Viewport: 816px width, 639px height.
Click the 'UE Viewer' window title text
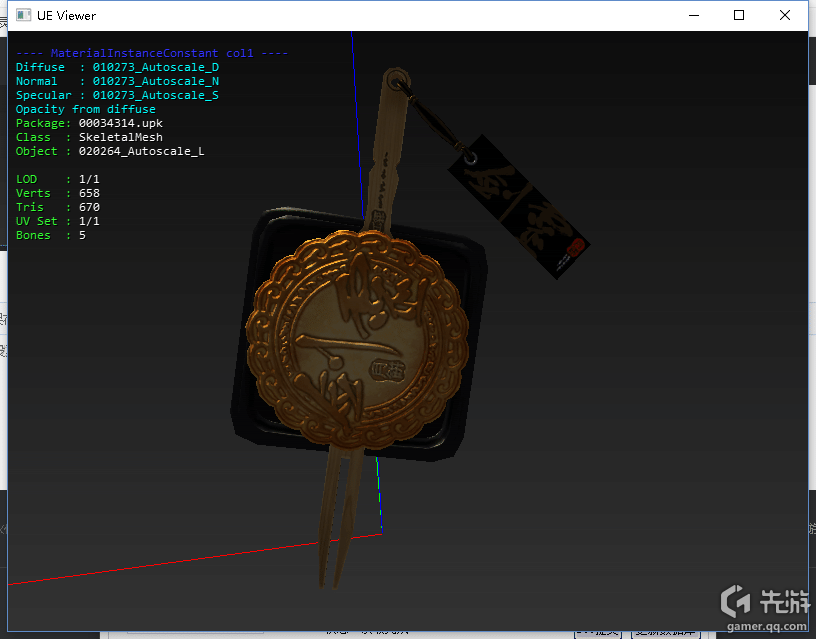point(67,16)
